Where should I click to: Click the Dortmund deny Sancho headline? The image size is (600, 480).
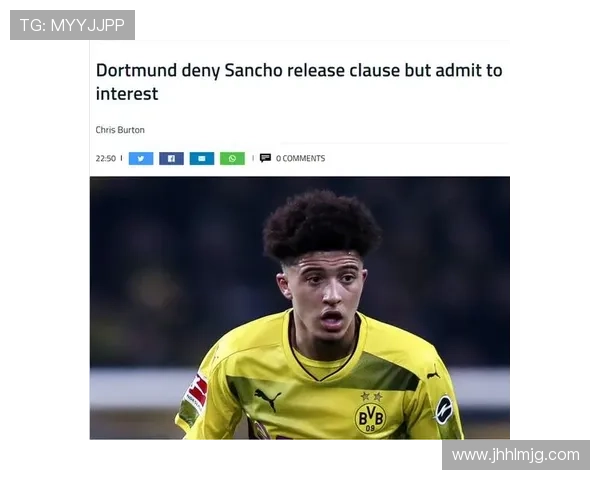pos(299,82)
